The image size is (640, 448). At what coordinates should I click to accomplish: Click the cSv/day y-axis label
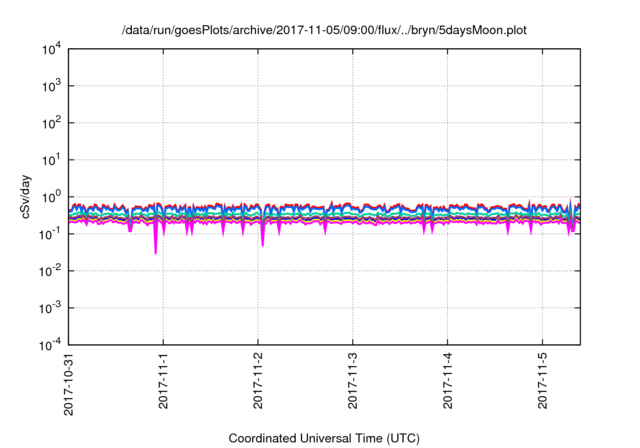pos(26,197)
